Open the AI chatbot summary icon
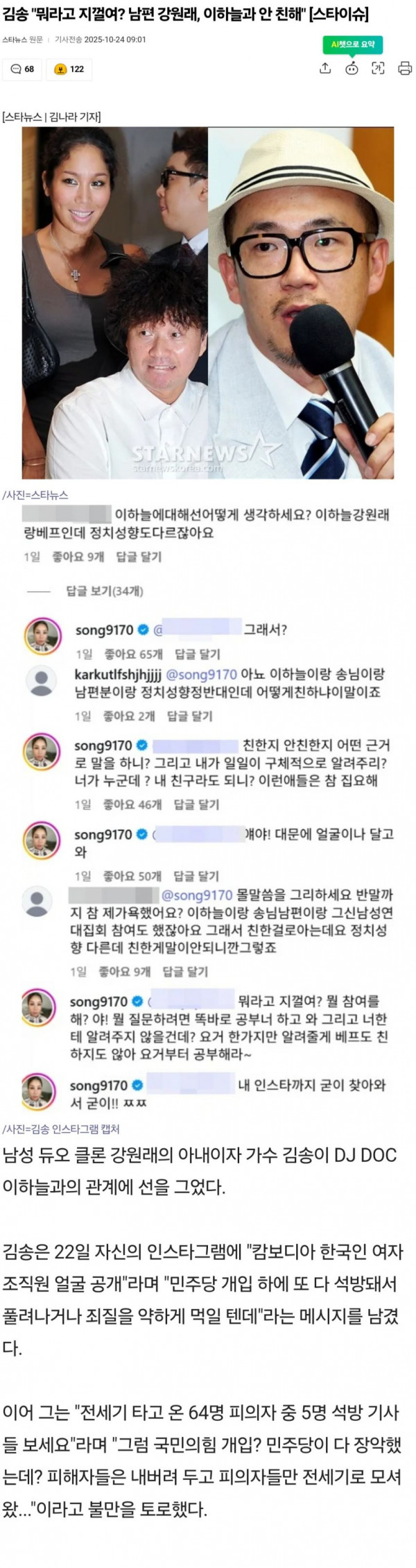Viewport: 416px width, 1568px height. [352, 68]
